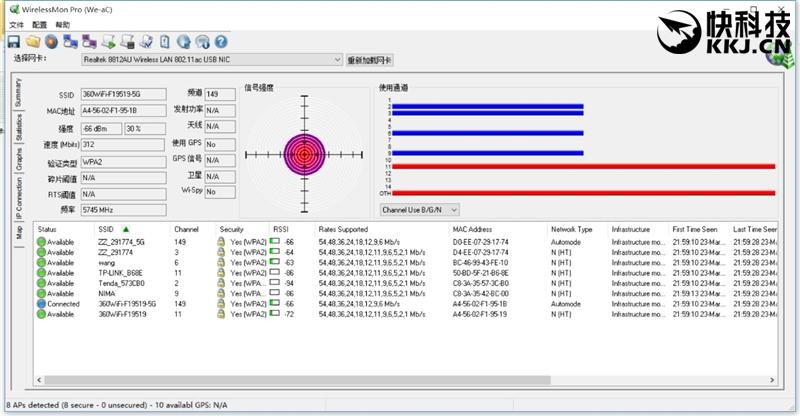This screenshot has width=800, height=416.
Task: Click the Network Type column header
Action: point(577,229)
